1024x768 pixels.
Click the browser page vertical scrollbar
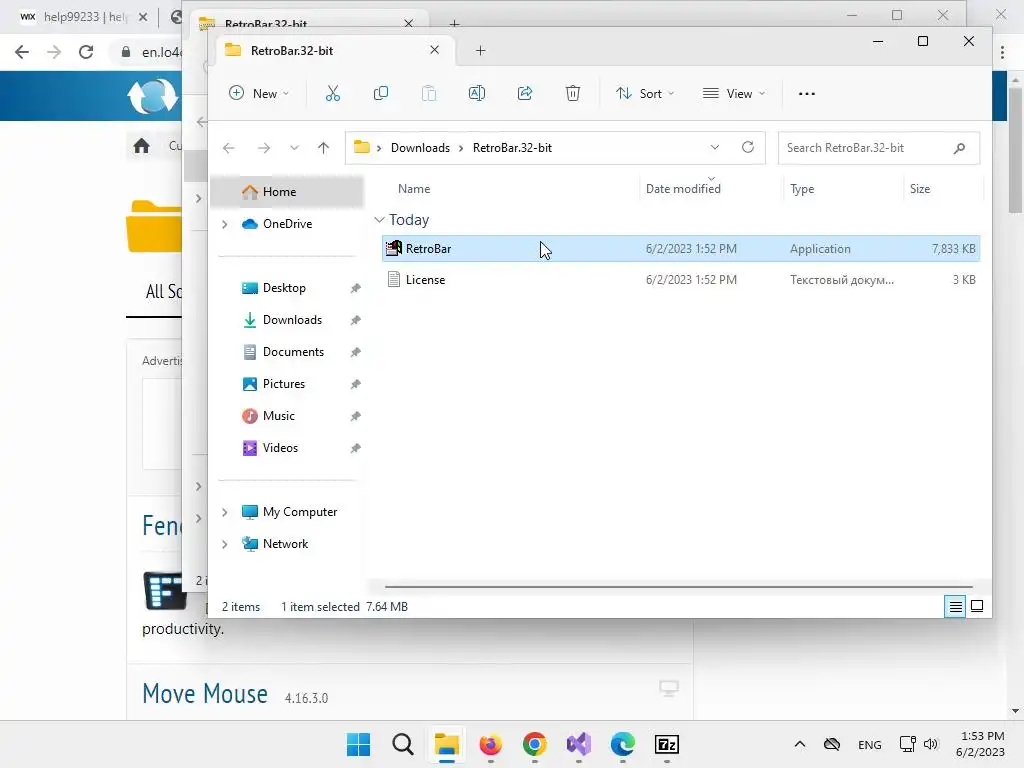coord(1015,150)
